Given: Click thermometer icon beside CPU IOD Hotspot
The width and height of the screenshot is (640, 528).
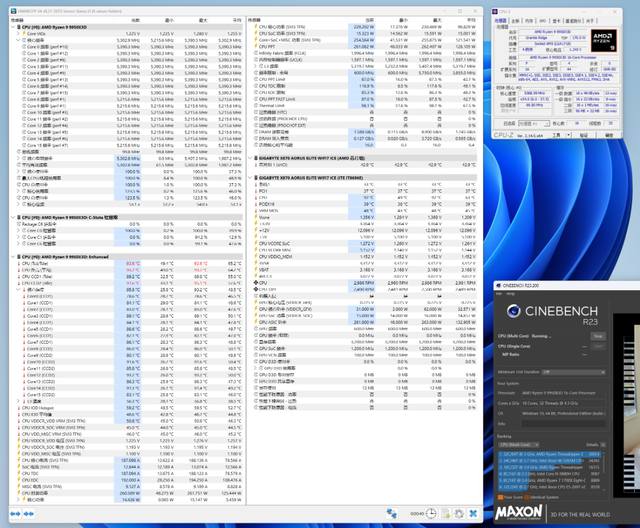Looking at the screenshot, I should pyautogui.click(x=19, y=408).
